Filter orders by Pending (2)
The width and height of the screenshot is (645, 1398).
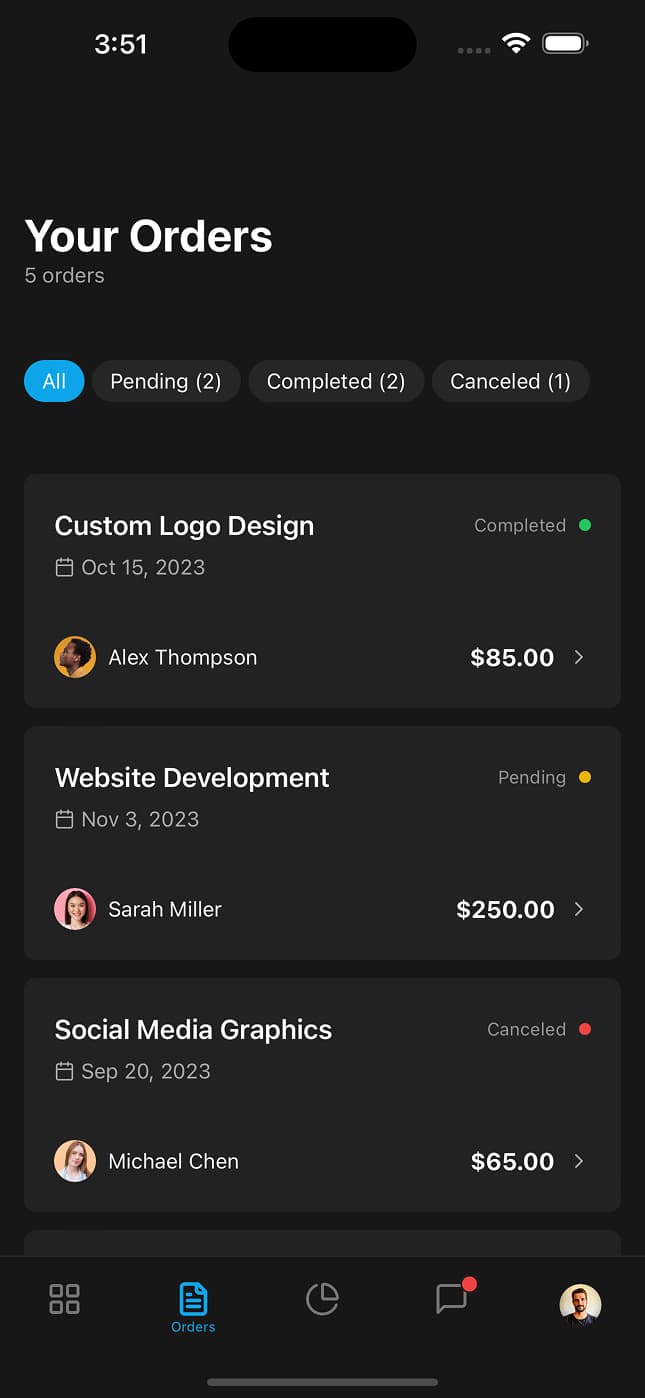click(x=166, y=382)
